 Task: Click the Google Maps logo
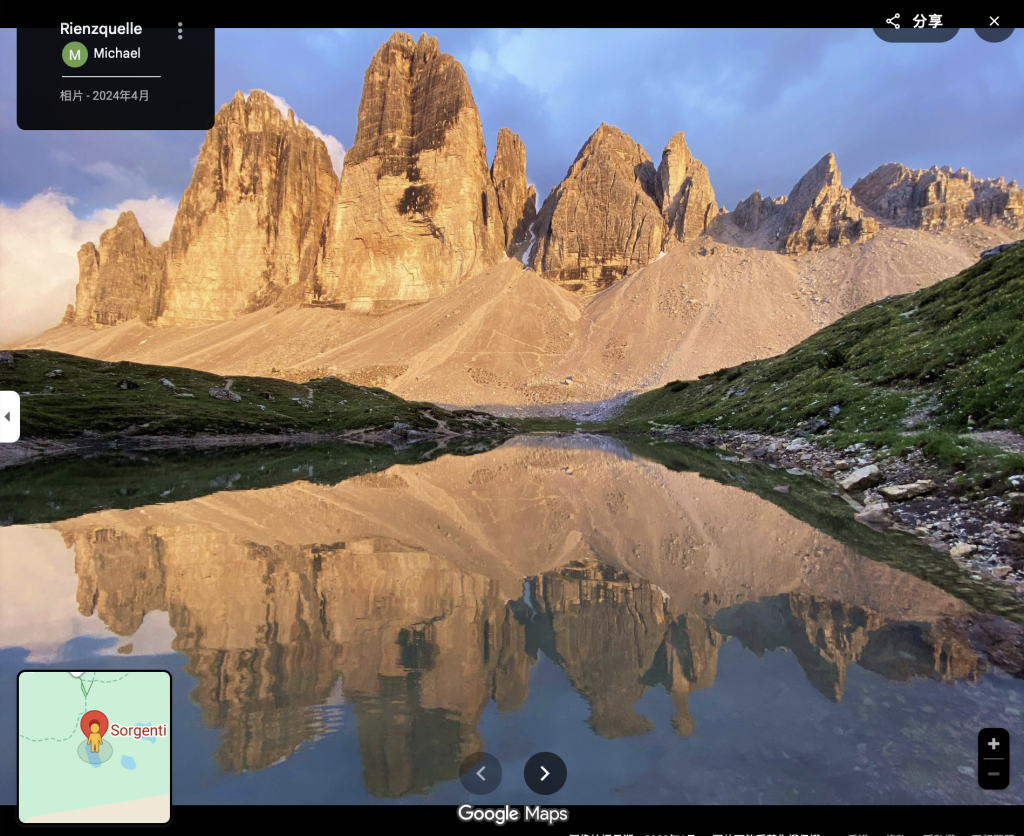[512, 814]
